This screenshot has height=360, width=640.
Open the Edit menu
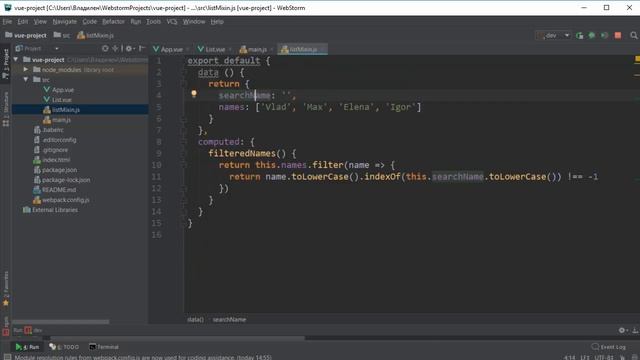[x=22, y=22]
